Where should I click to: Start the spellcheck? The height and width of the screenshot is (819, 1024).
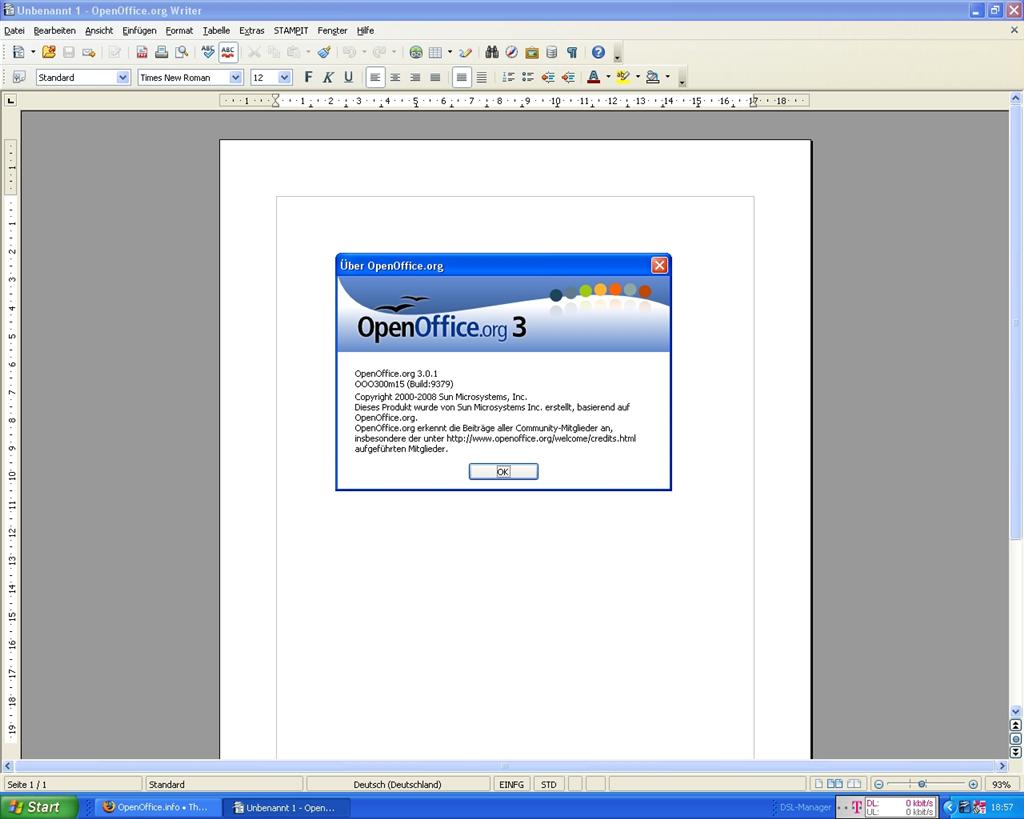207,52
